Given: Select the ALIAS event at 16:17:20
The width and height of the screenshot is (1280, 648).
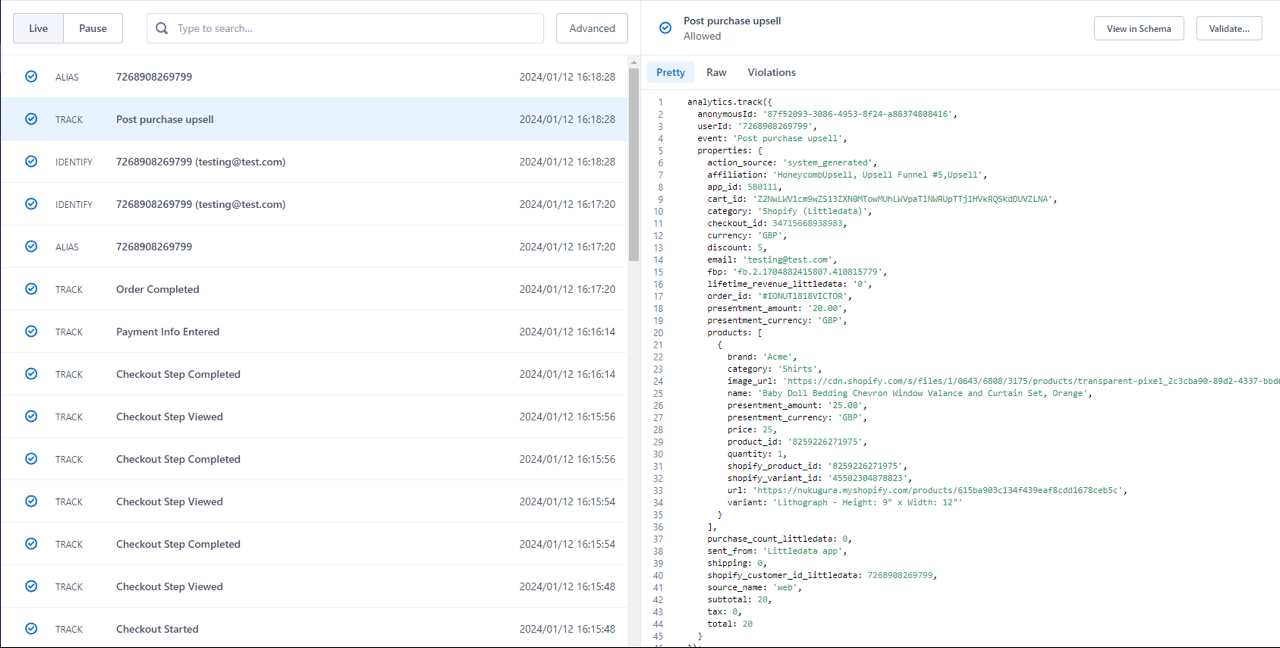Looking at the screenshot, I should click(x=314, y=246).
